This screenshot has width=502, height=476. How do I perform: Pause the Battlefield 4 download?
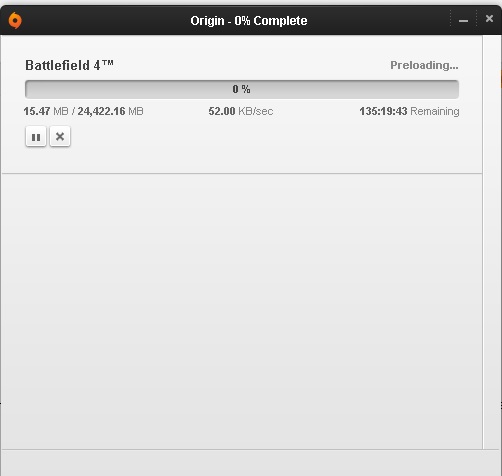pos(36,136)
